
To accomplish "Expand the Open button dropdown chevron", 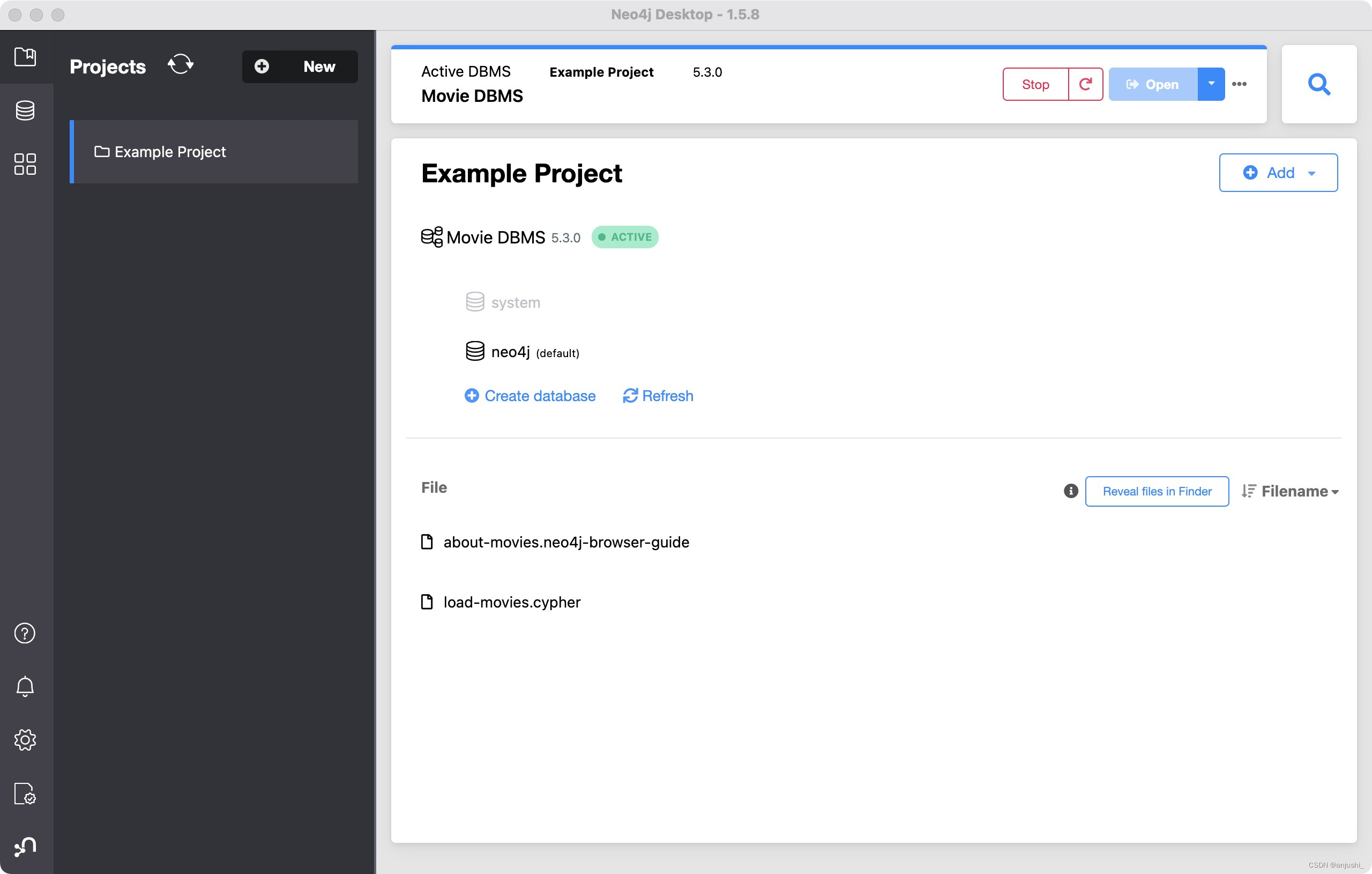I will 1211,84.
